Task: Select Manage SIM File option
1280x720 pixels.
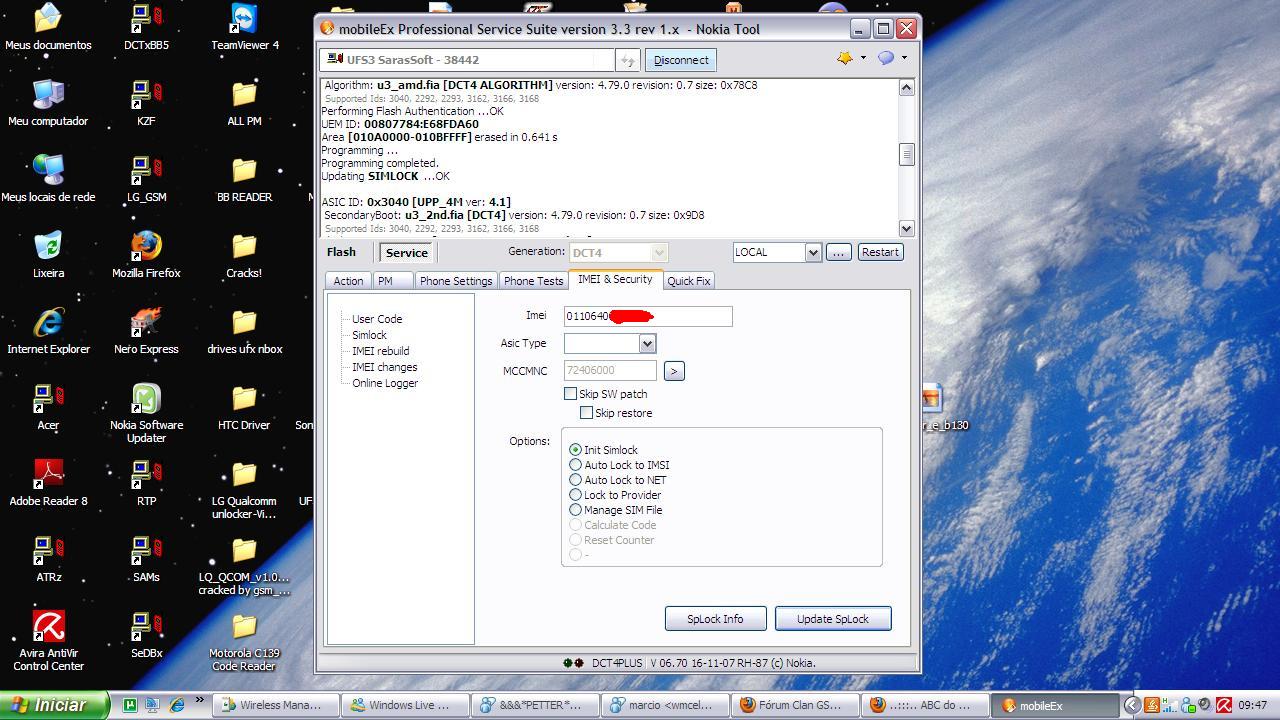Action: coord(575,510)
